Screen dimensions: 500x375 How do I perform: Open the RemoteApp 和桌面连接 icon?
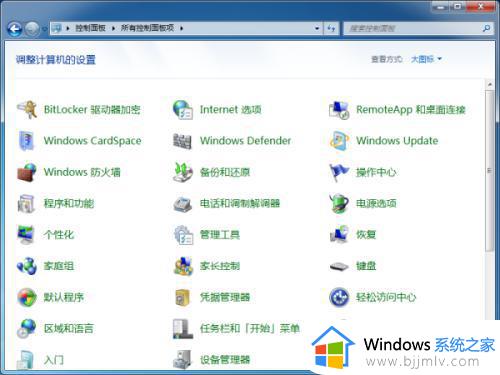click(x=339, y=109)
